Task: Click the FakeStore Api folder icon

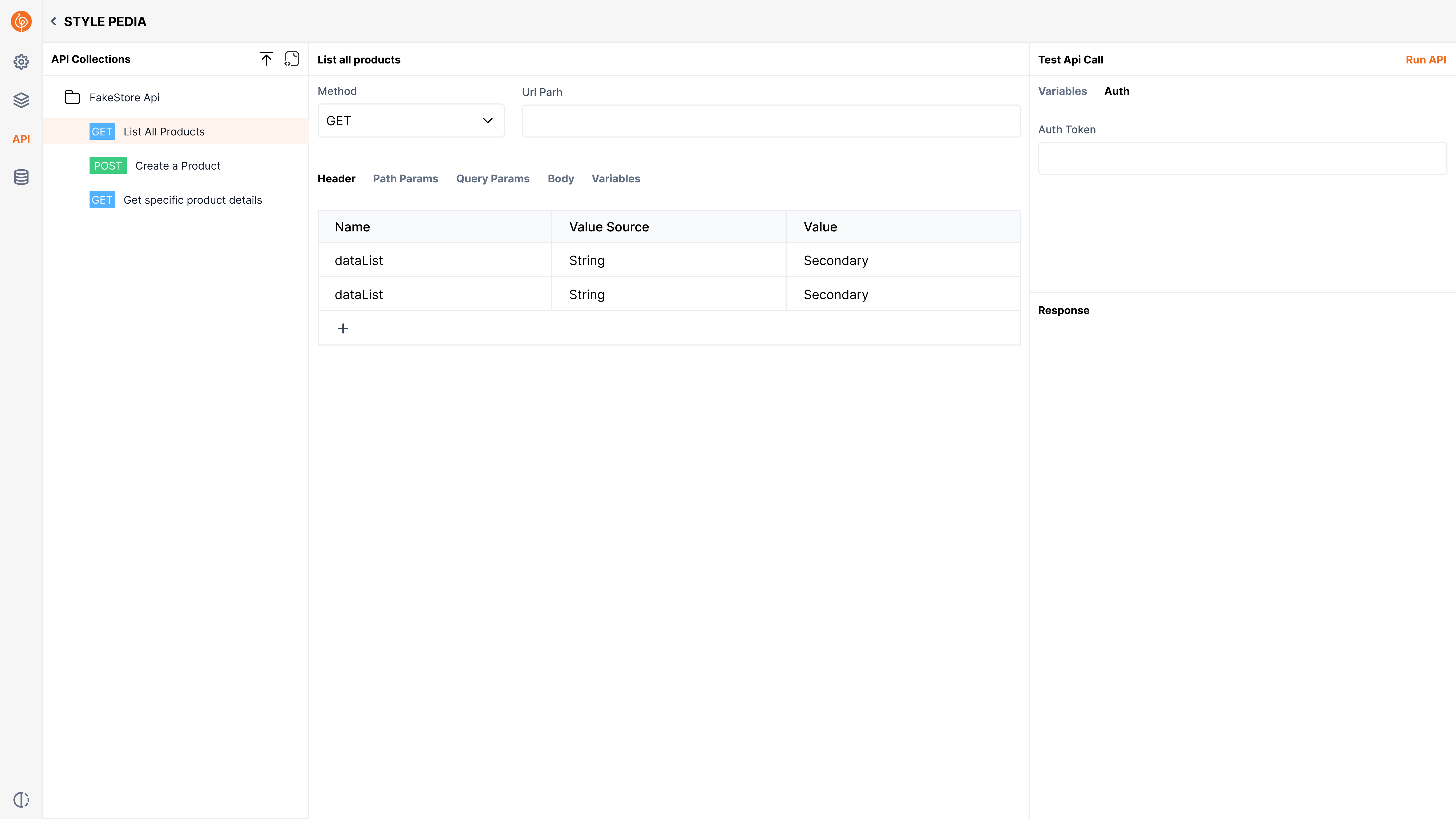Action: 72,97
